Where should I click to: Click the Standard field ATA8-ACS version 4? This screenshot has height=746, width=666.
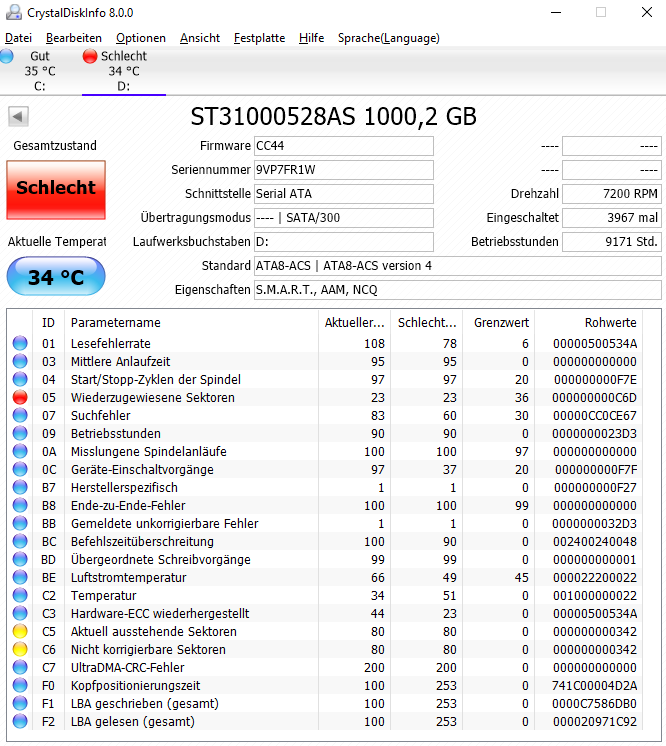click(x=458, y=265)
